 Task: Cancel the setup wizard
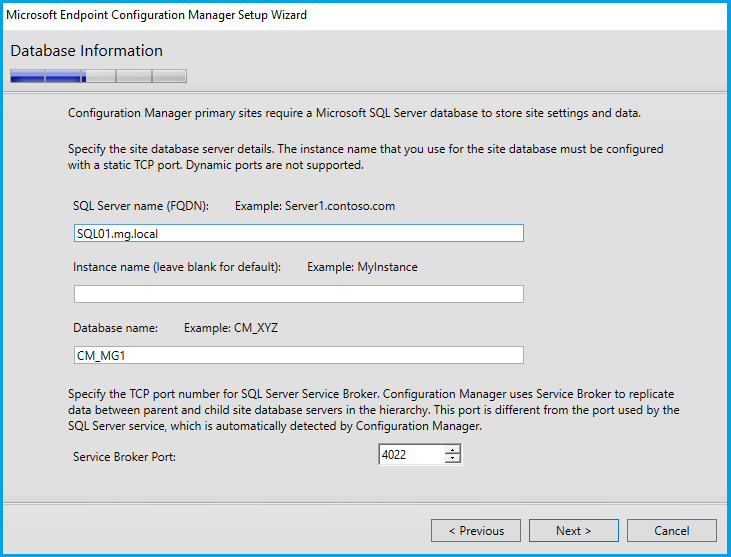pos(672,530)
